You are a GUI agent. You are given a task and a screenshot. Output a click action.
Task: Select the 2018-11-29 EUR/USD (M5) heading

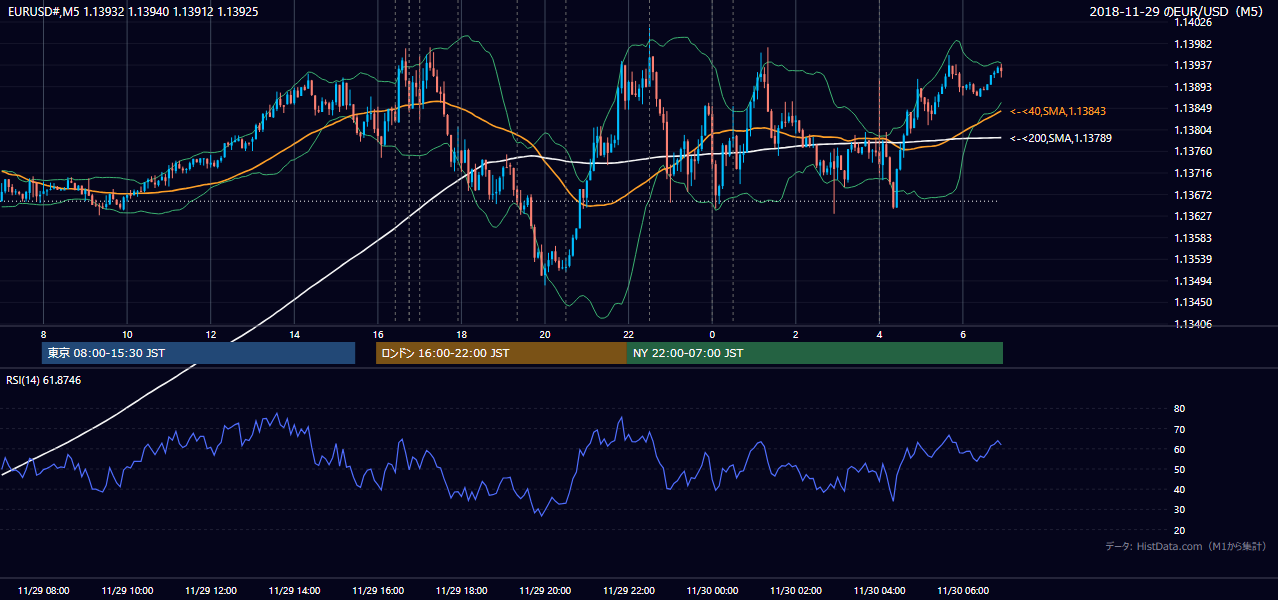tap(1178, 11)
